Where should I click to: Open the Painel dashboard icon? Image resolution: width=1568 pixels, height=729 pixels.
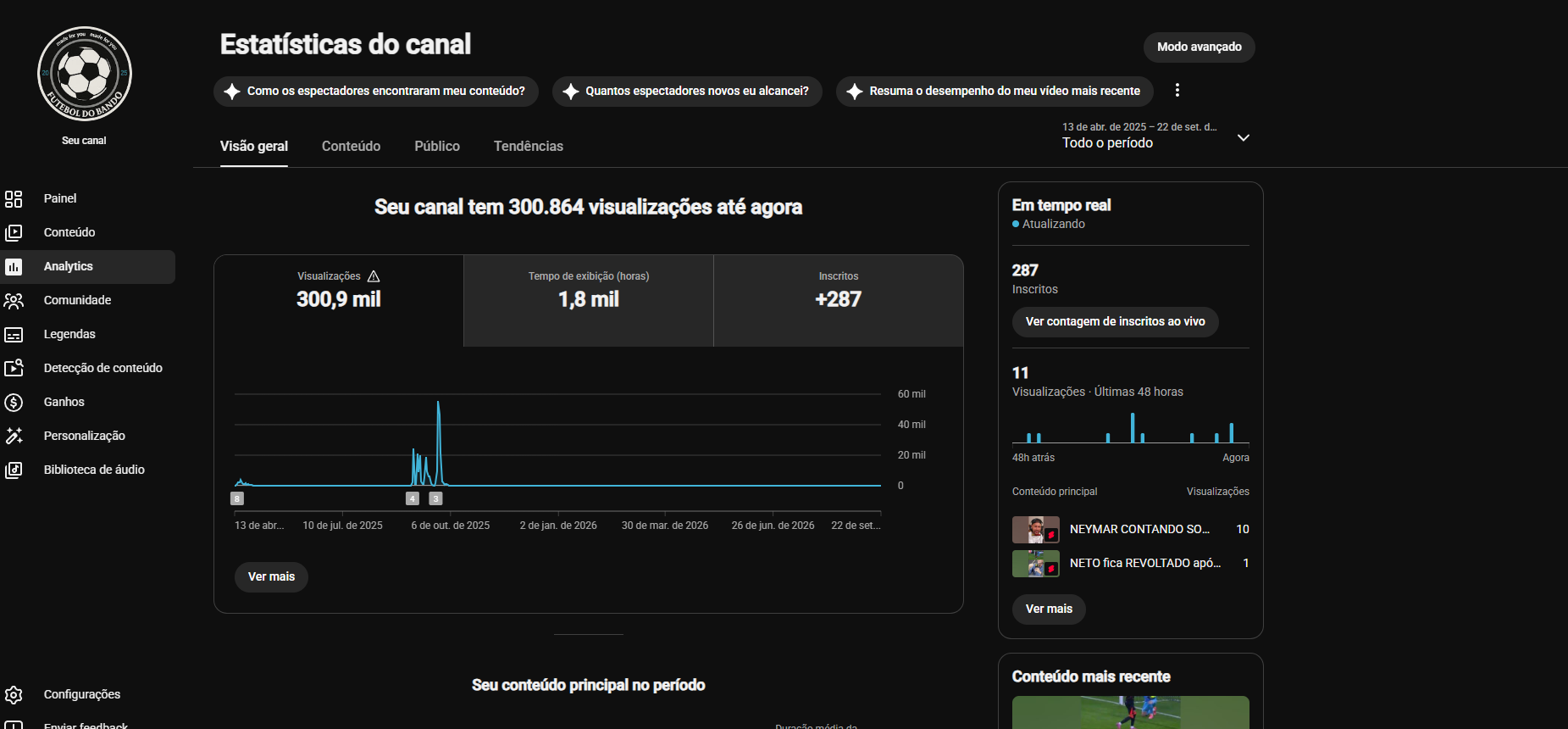coord(14,198)
